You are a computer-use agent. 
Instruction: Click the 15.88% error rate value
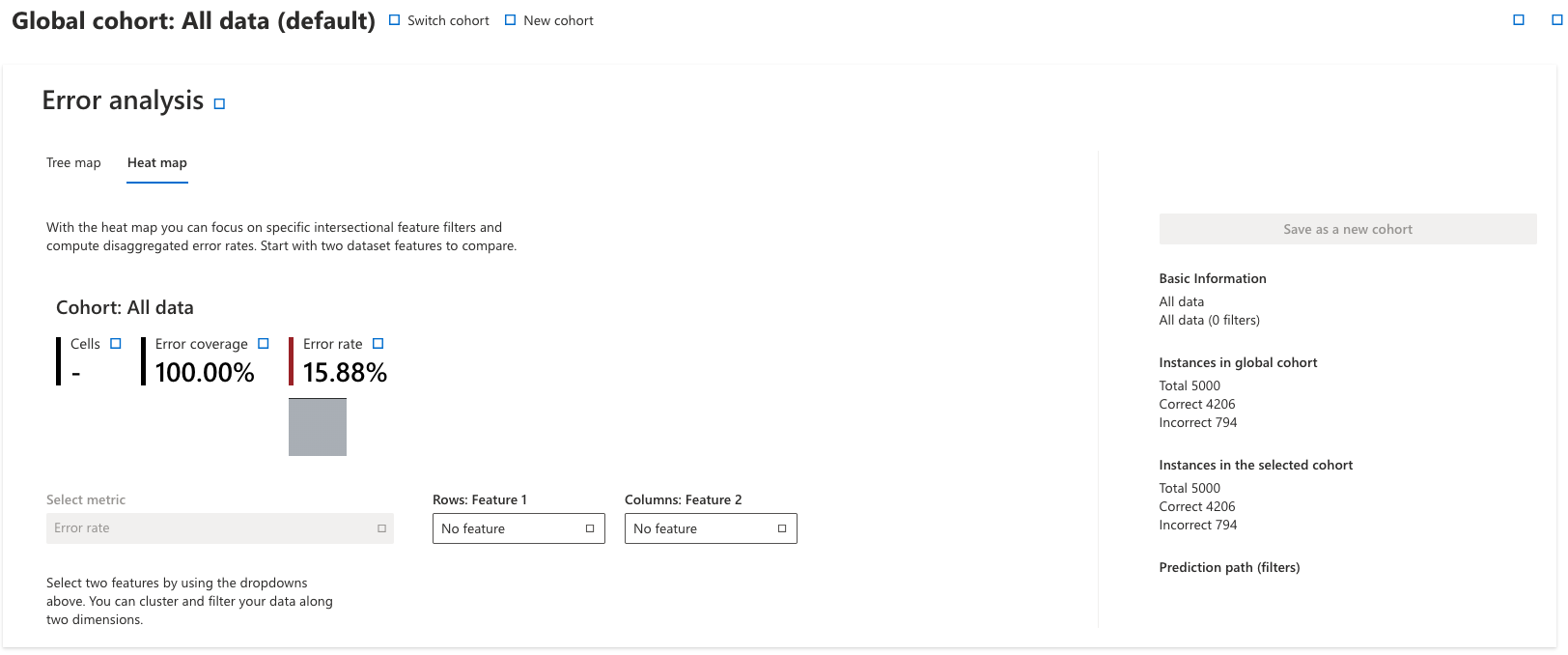pos(345,373)
